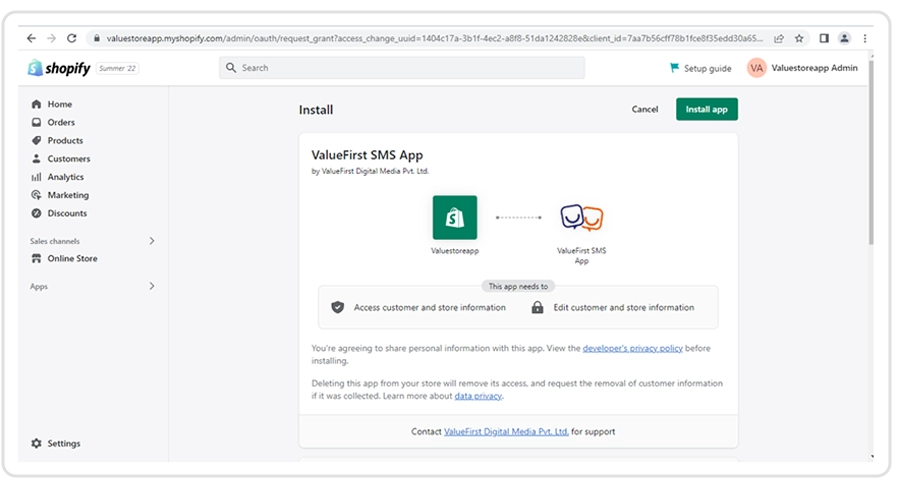Go to Orders in the sidebar
900x492 pixels.
coord(60,122)
